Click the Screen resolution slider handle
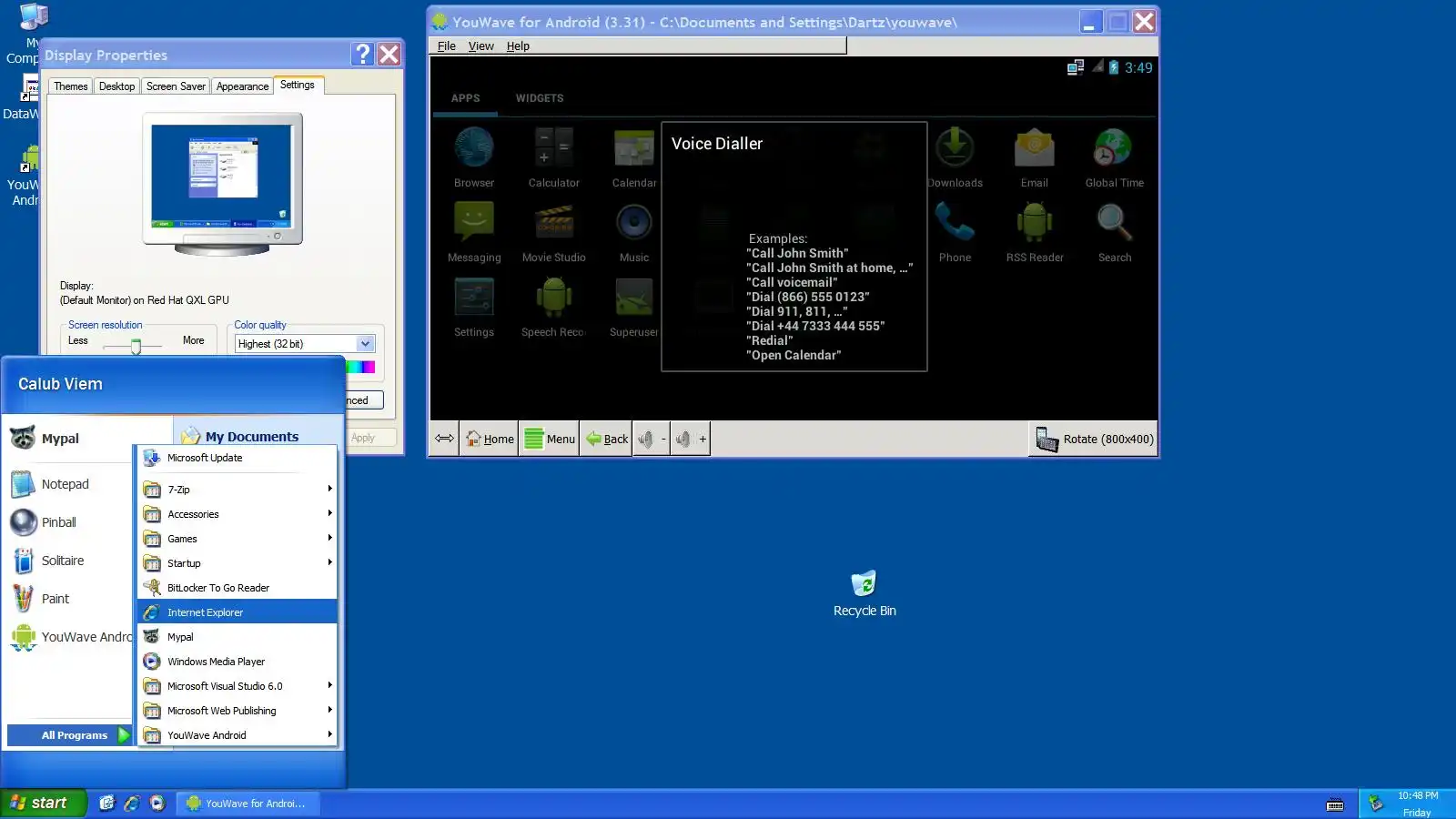This screenshot has height=819, width=1456. coord(136,346)
